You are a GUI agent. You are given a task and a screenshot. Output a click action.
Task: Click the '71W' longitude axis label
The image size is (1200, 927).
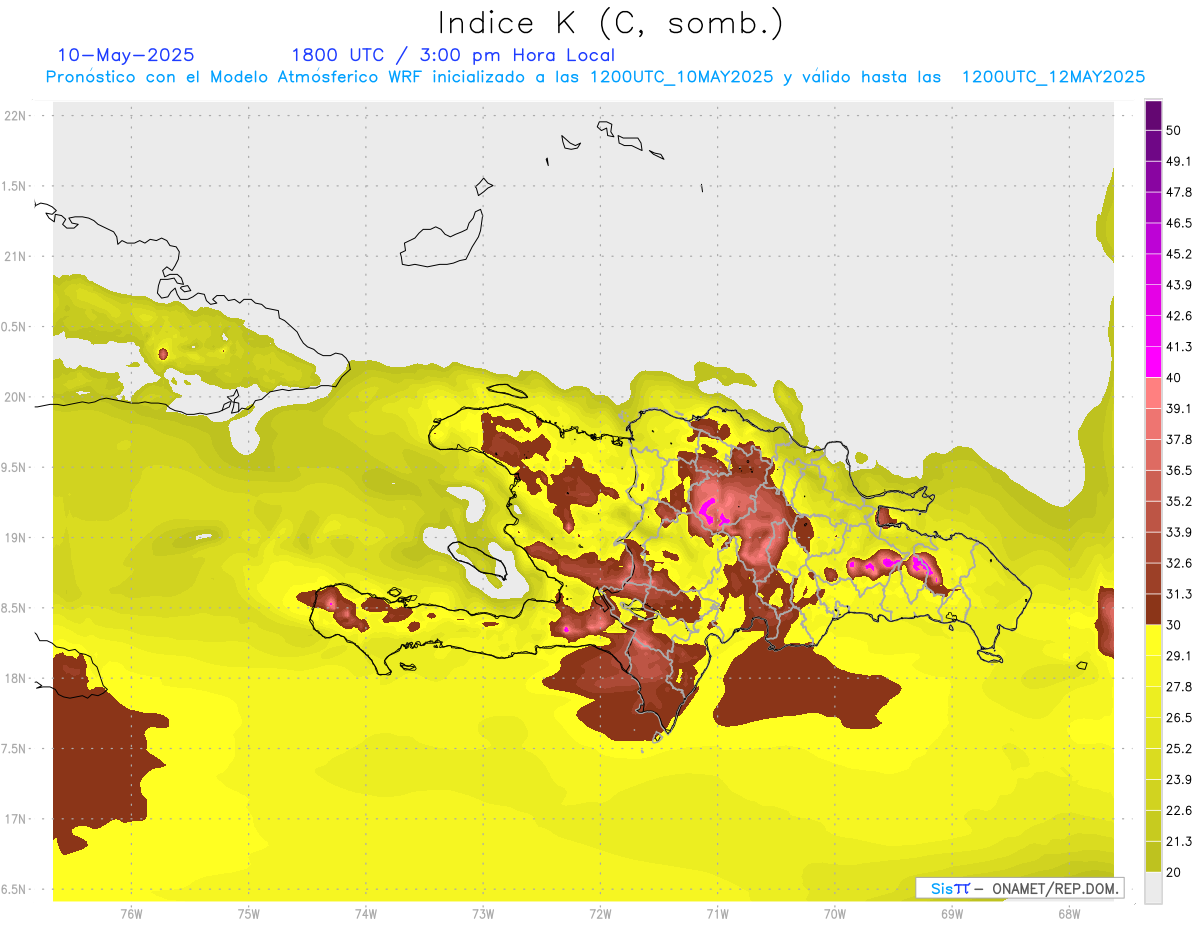click(717, 913)
